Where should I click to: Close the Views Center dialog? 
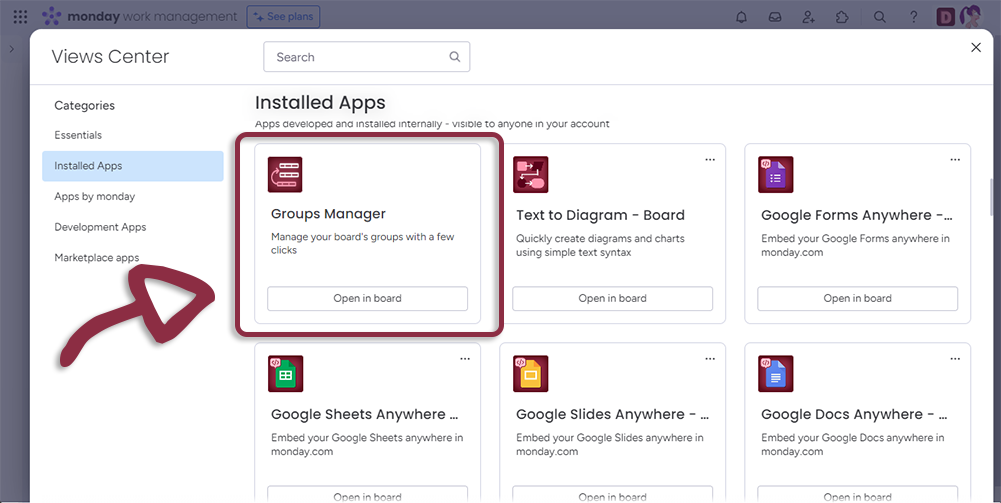(x=976, y=48)
